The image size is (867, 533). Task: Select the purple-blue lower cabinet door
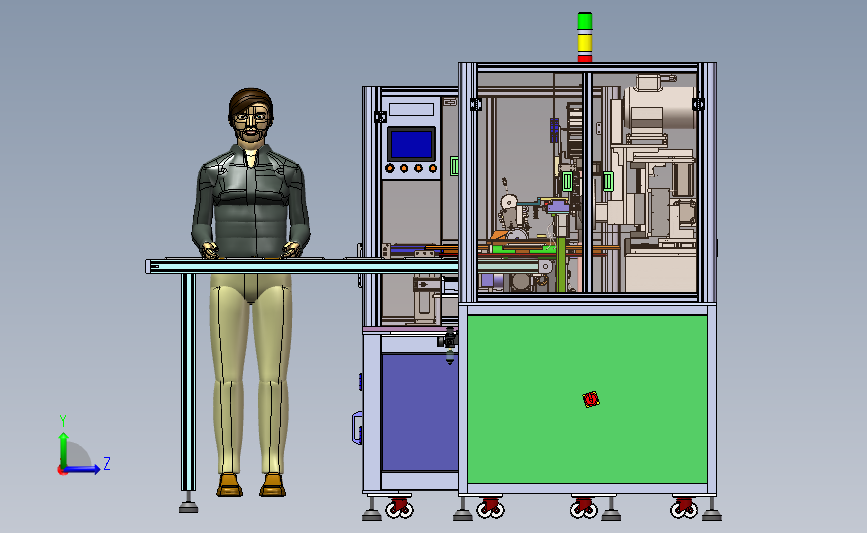pyautogui.click(x=419, y=412)
